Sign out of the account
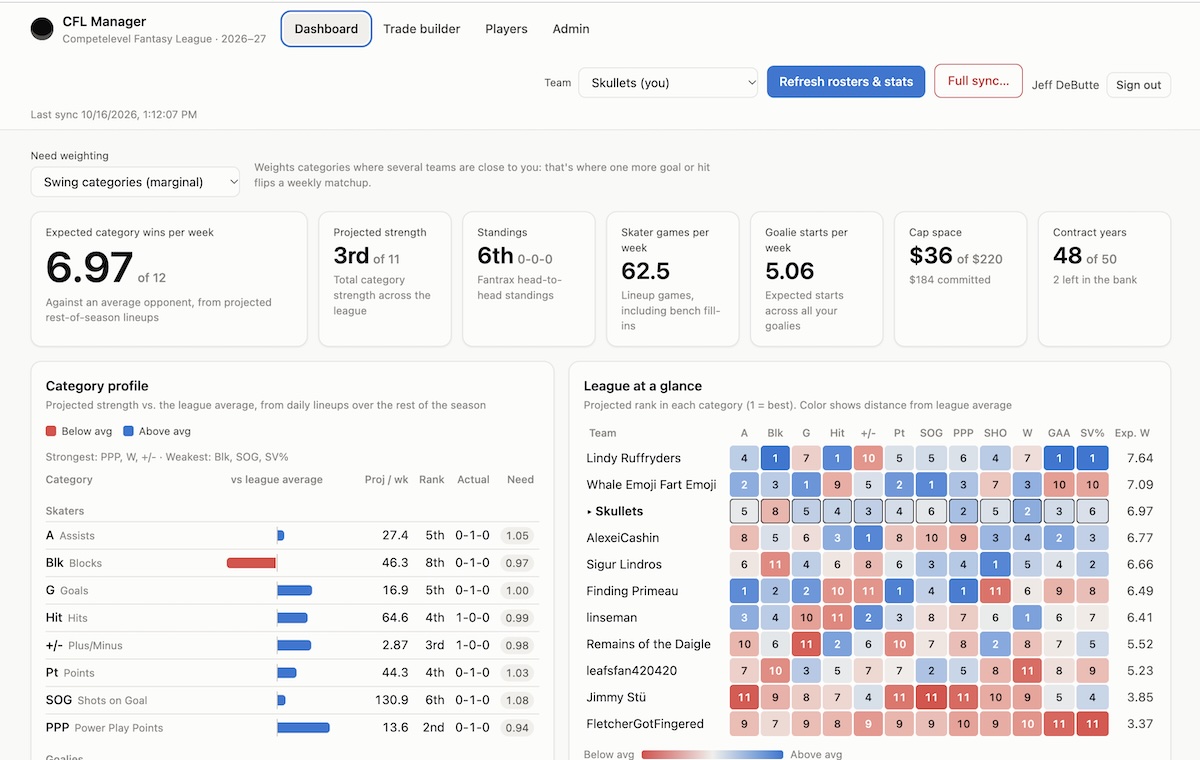Screen dimensions: 1200x760 click(x=1139, y=85)
